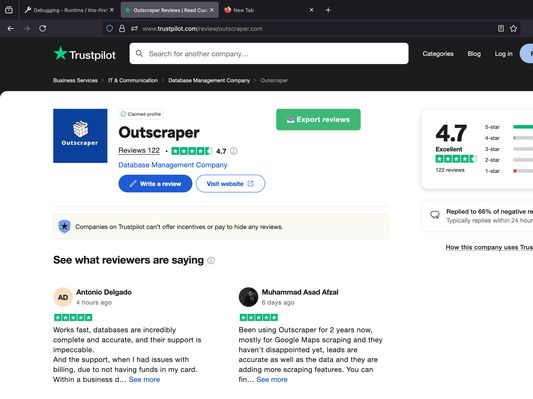Click the shield tracking protection icon
The image size is (533, 399).
(x=109, y=29)
